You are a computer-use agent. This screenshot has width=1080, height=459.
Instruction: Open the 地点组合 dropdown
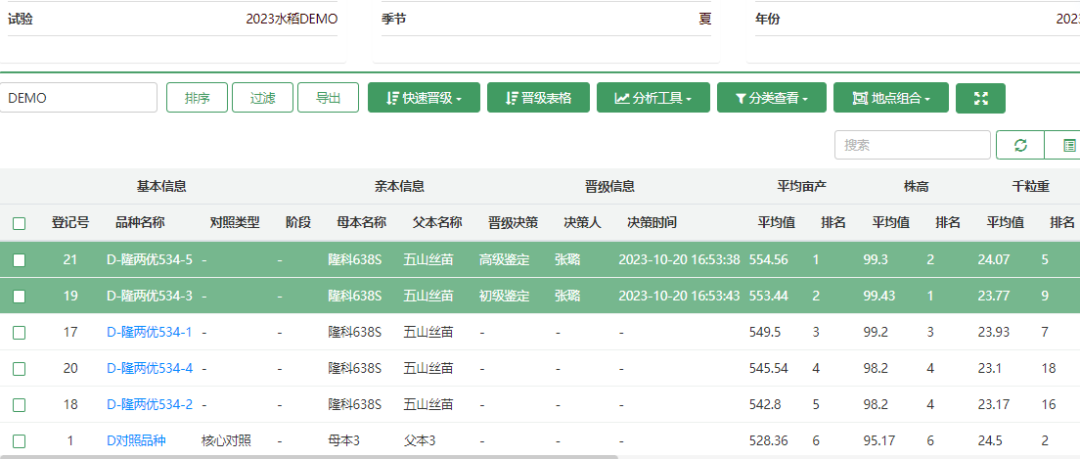891,98
